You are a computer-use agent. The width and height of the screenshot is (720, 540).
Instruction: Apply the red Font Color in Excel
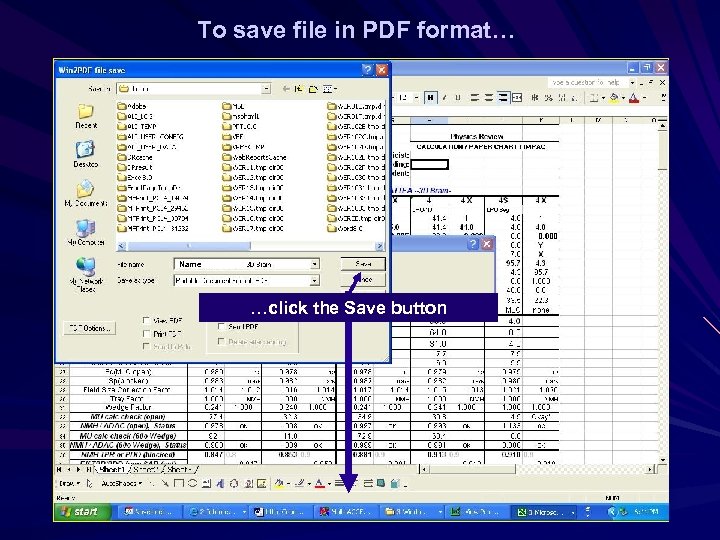634,97
